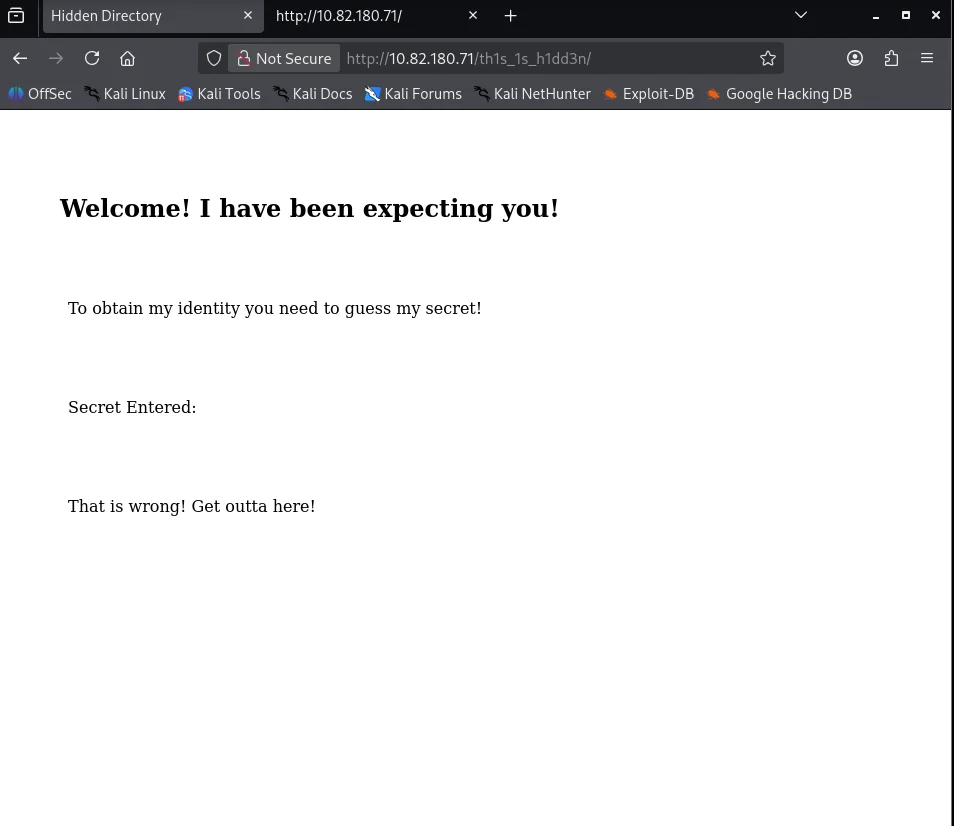This screenshot has height=826, width=954.
Task: Open the Firefox View icon
Action: click(16, 15)
